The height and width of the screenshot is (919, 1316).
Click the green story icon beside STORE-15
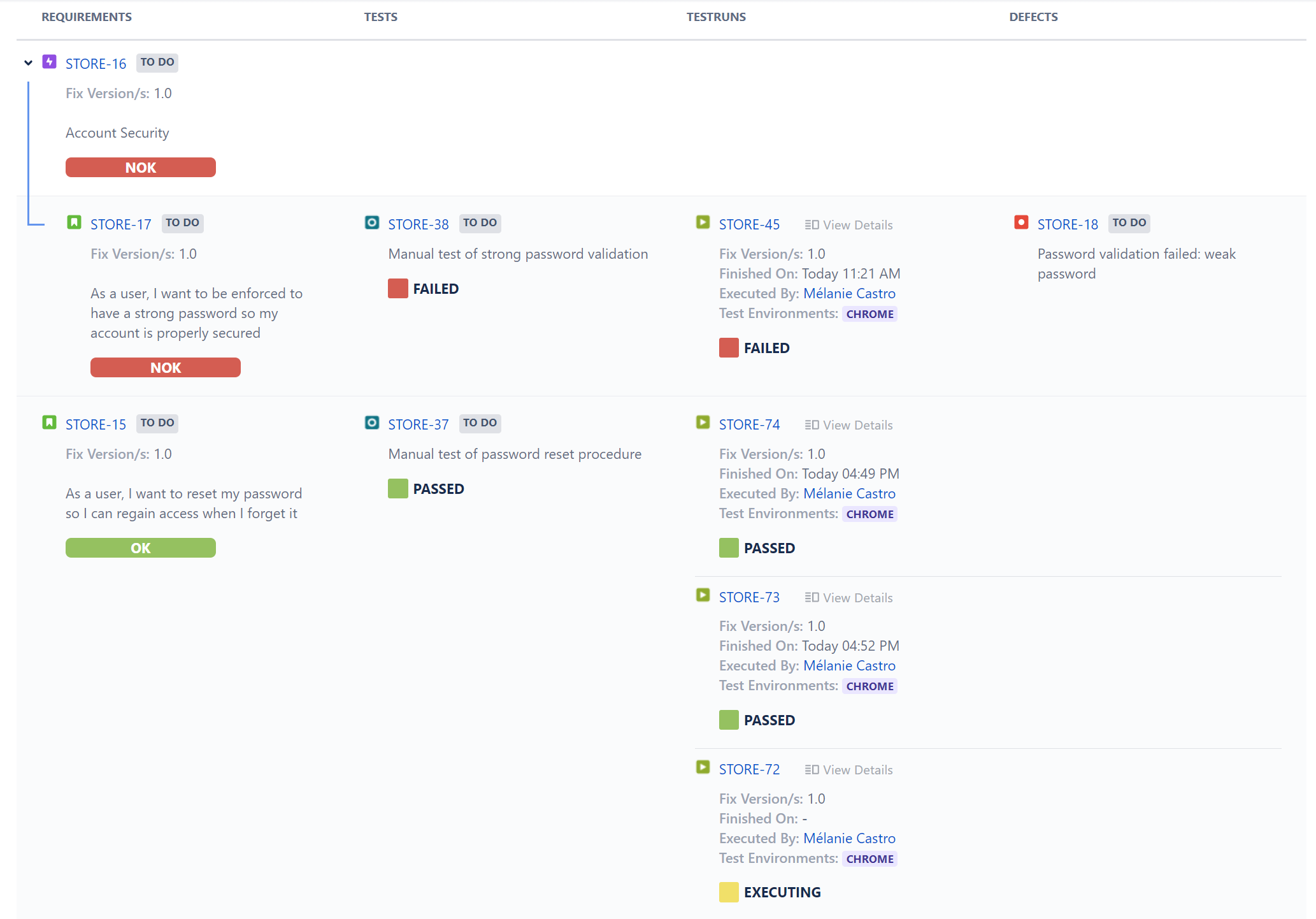point(50,423)
